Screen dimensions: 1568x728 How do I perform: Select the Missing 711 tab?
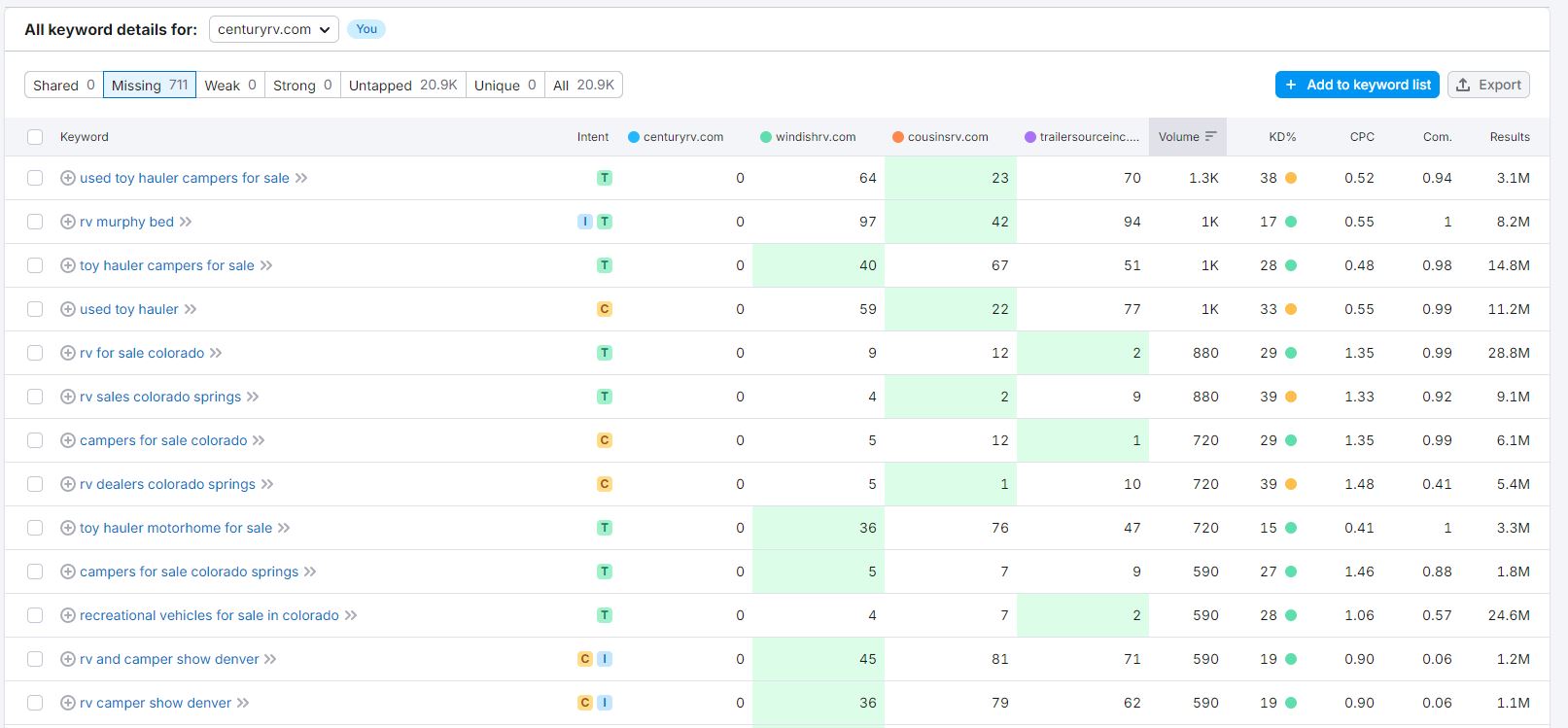coord(150,86)
